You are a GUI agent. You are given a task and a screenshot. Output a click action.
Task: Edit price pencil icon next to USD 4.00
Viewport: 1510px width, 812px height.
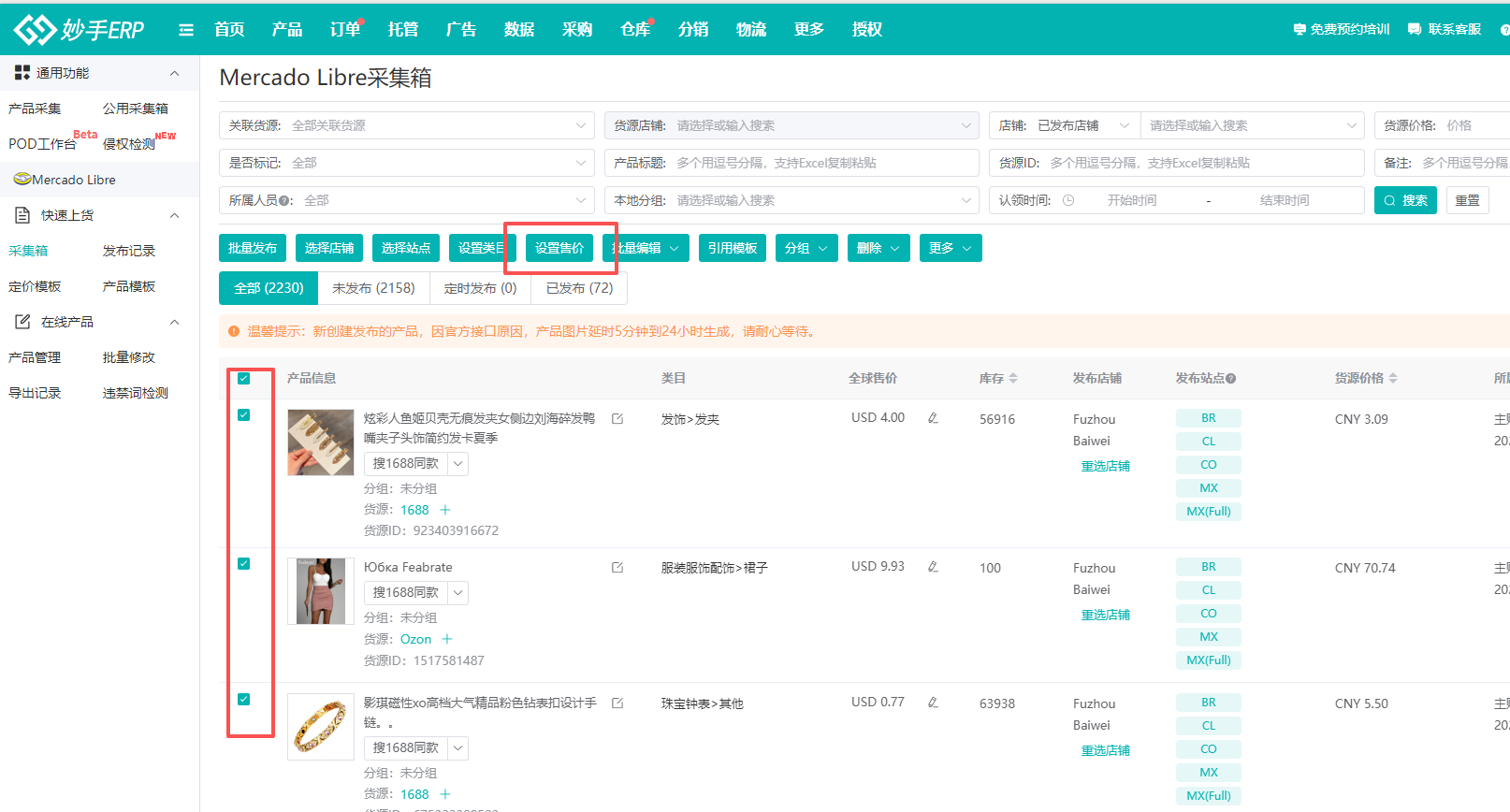point(933,418)
